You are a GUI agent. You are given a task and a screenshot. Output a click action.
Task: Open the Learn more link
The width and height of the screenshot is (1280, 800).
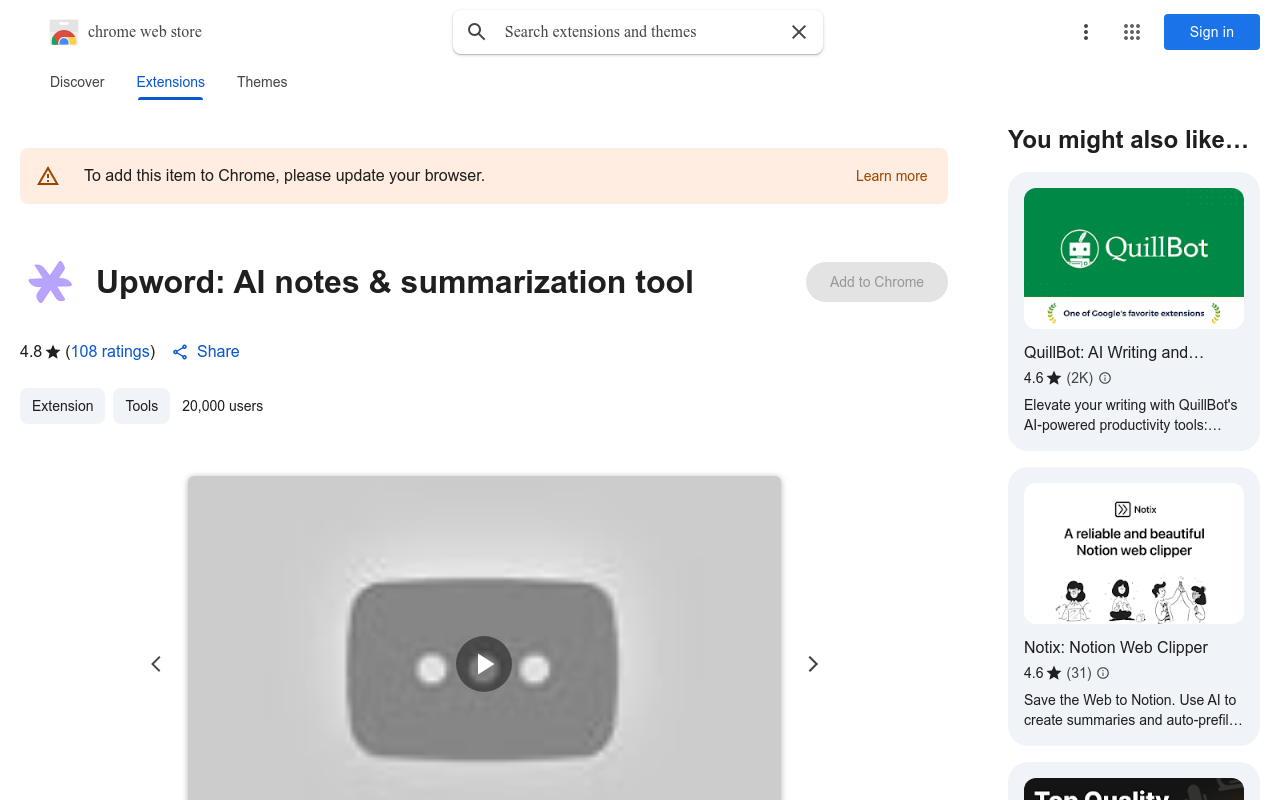(891, 176)
